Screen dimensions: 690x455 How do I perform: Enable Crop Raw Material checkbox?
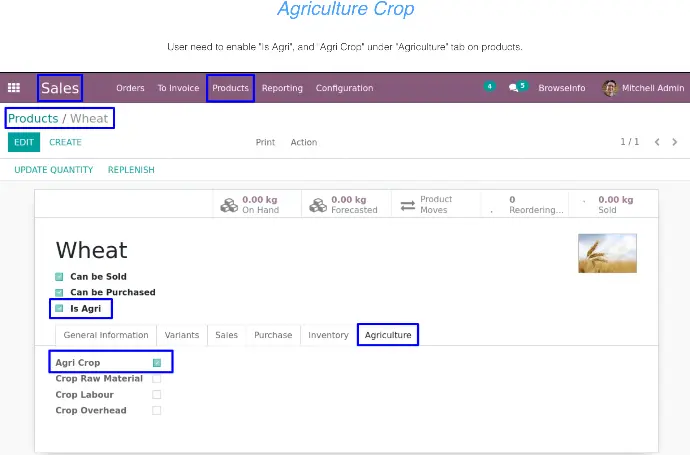157,378
